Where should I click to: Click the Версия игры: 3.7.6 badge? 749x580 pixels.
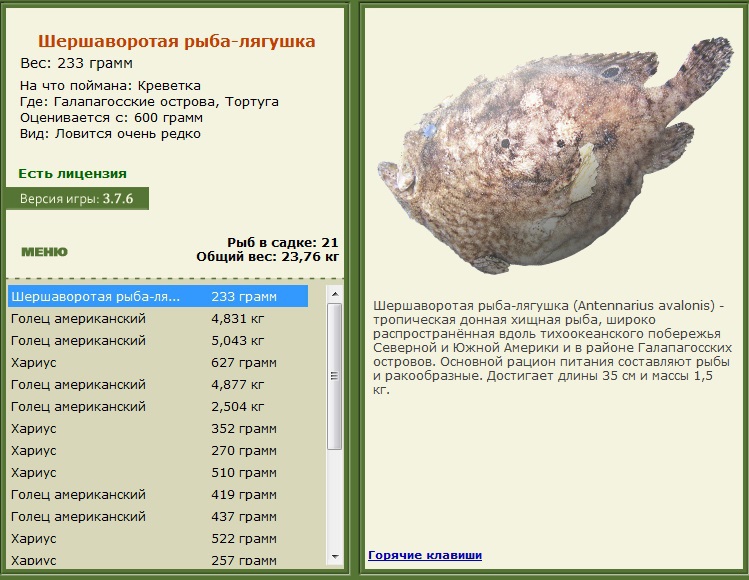tap(77, 198)
